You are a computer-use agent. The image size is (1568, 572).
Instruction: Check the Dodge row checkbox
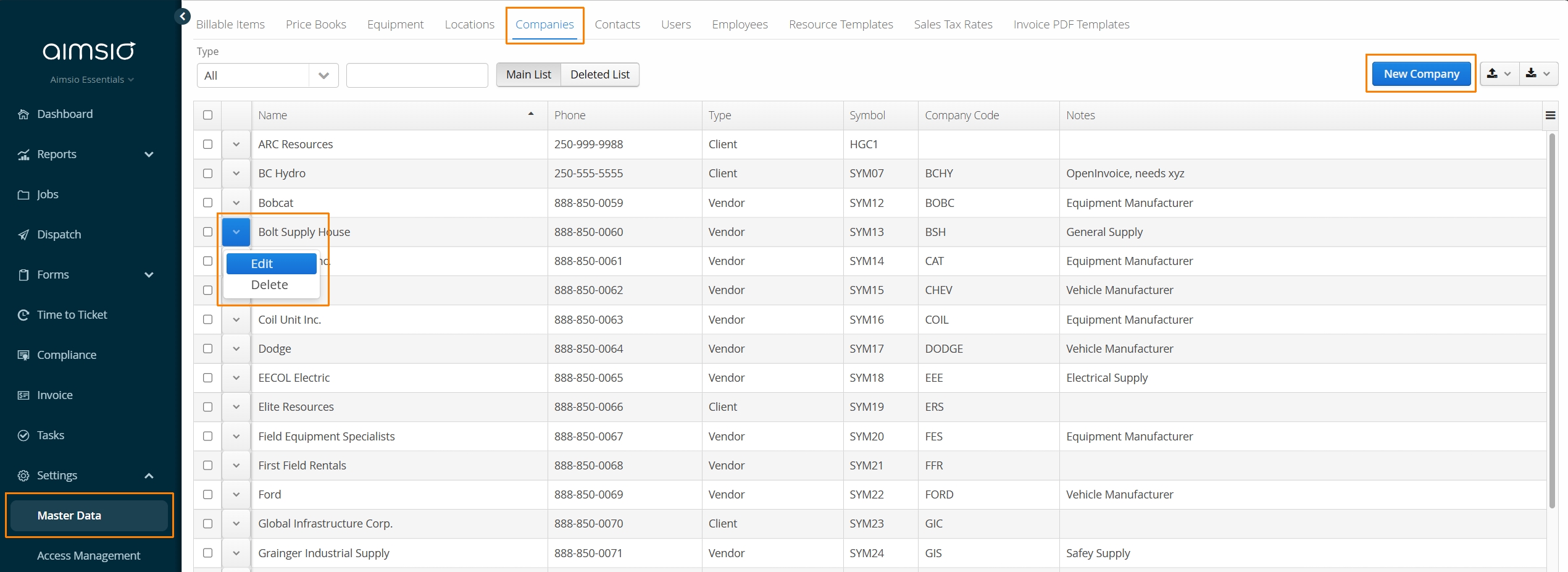(x=207, y=348)
